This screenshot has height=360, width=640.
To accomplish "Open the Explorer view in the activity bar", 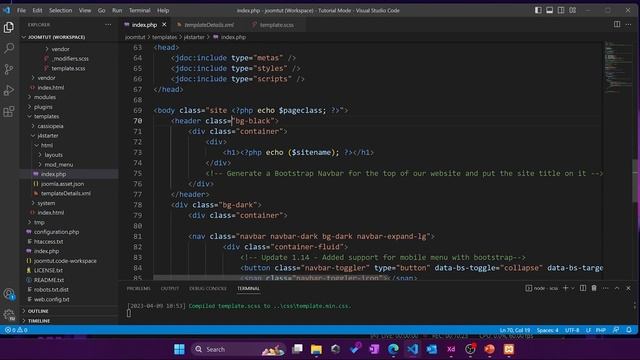I will coord(9,27).
